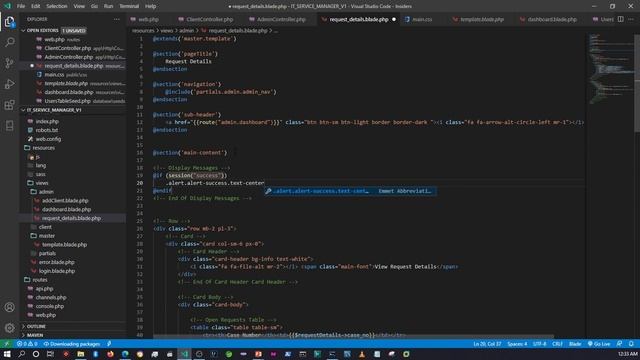The height and width of the screenshot is (360, 640).
Task: Open File Explorer from the taskbar
Action: pos(80,354)
